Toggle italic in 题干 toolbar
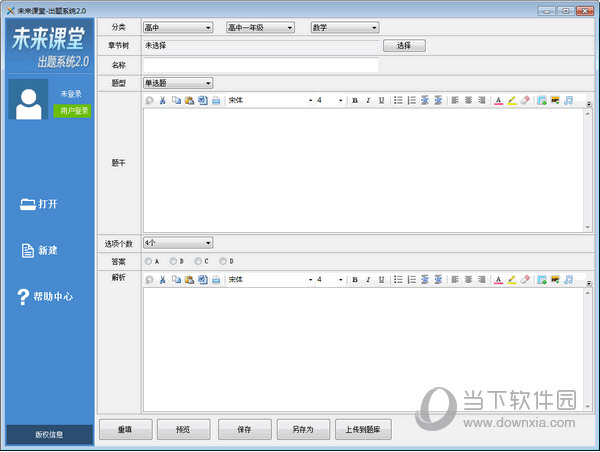This screenshot has width=600, height=452. pos(368,100)
